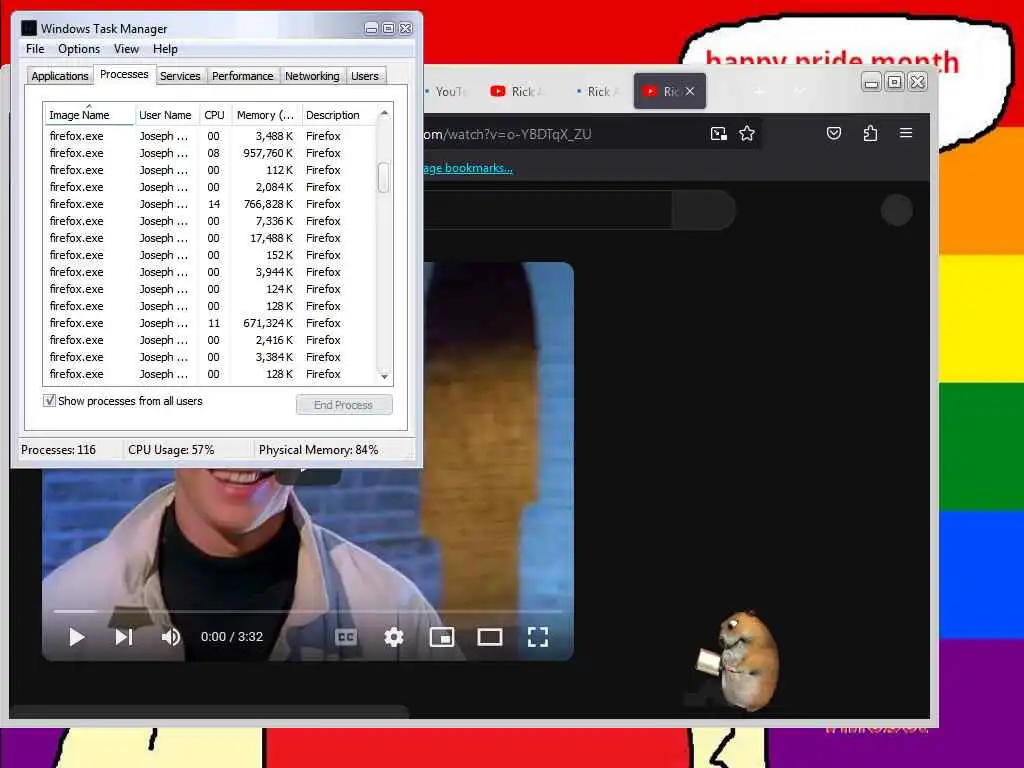Open Task Manager Options menu
Viewport: 1024px width, 768px height.
(x=79, y=49)
